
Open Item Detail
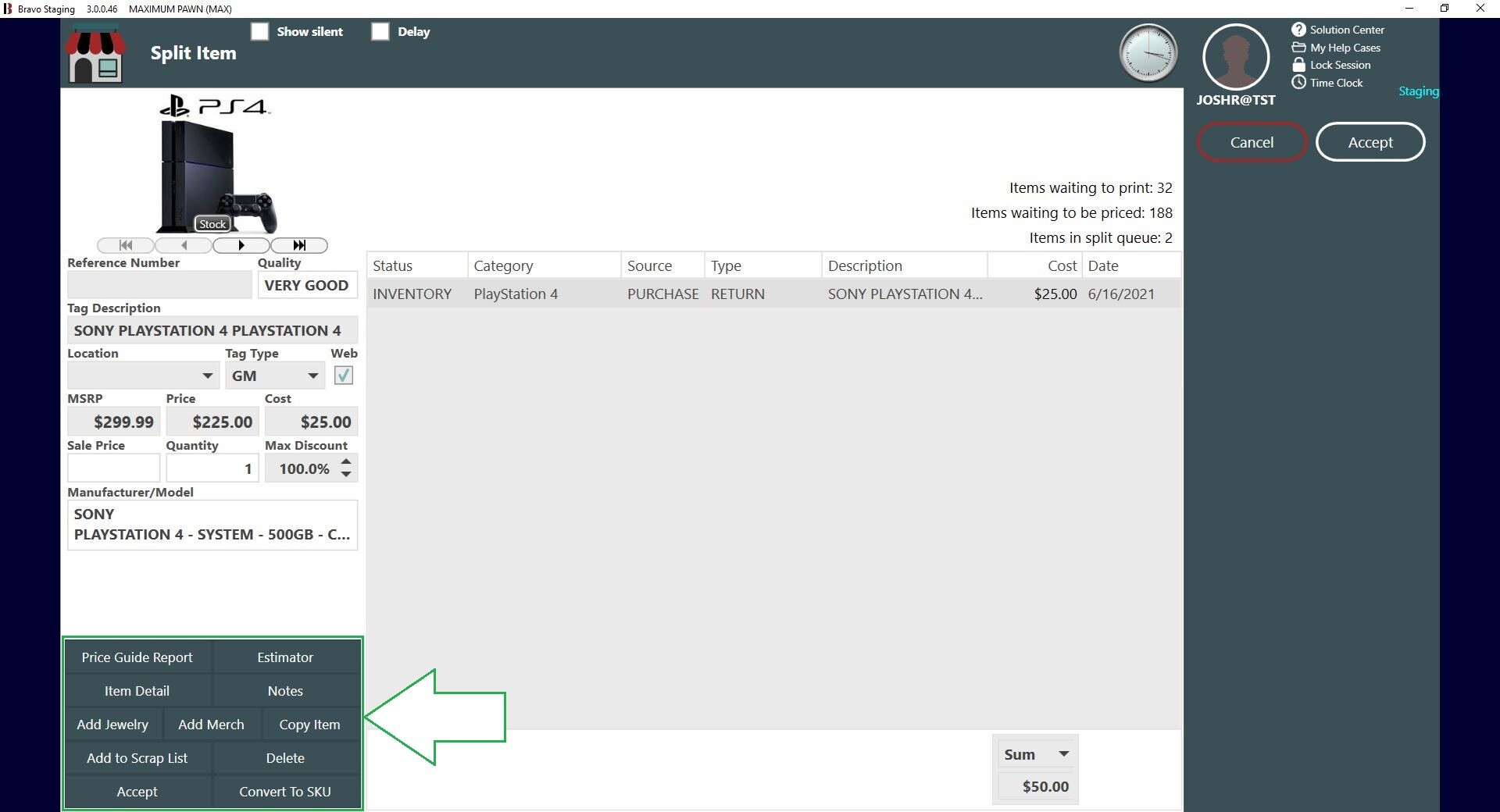137,691
